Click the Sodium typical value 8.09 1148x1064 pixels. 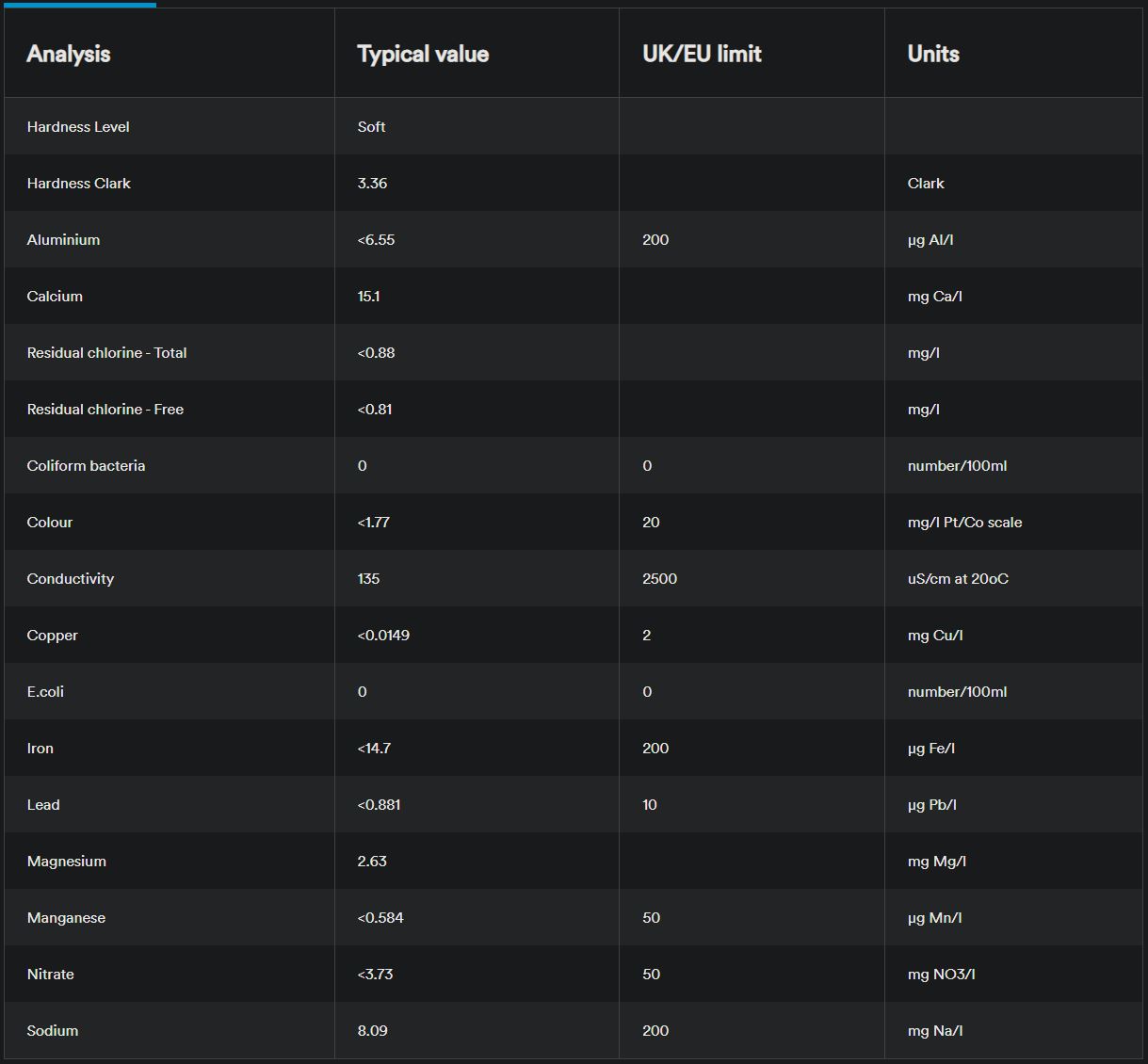372,1030
